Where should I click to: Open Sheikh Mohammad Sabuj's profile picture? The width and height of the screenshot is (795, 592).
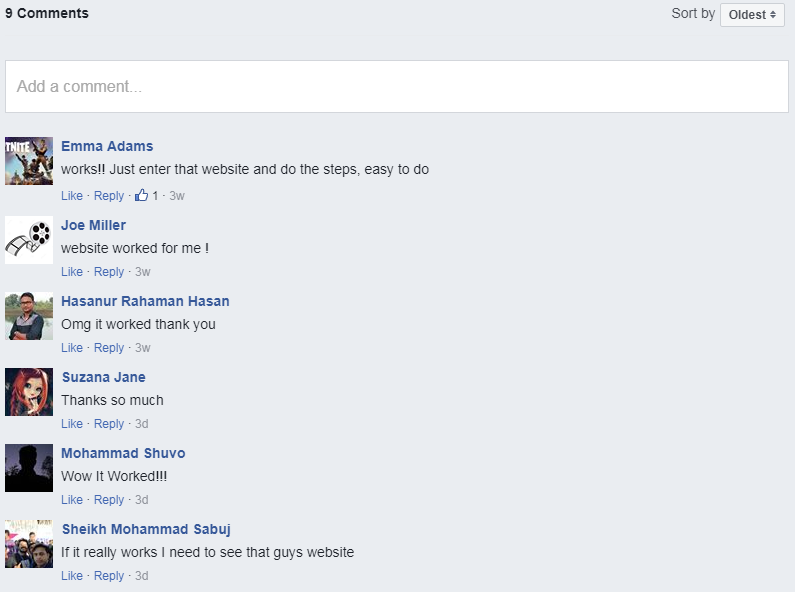coord(29,544)
